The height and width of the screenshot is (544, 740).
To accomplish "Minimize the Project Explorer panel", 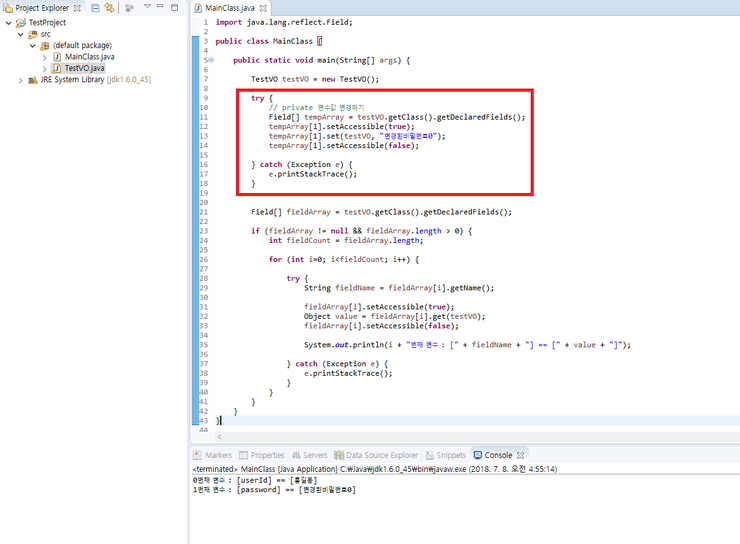I will [161, 7].
